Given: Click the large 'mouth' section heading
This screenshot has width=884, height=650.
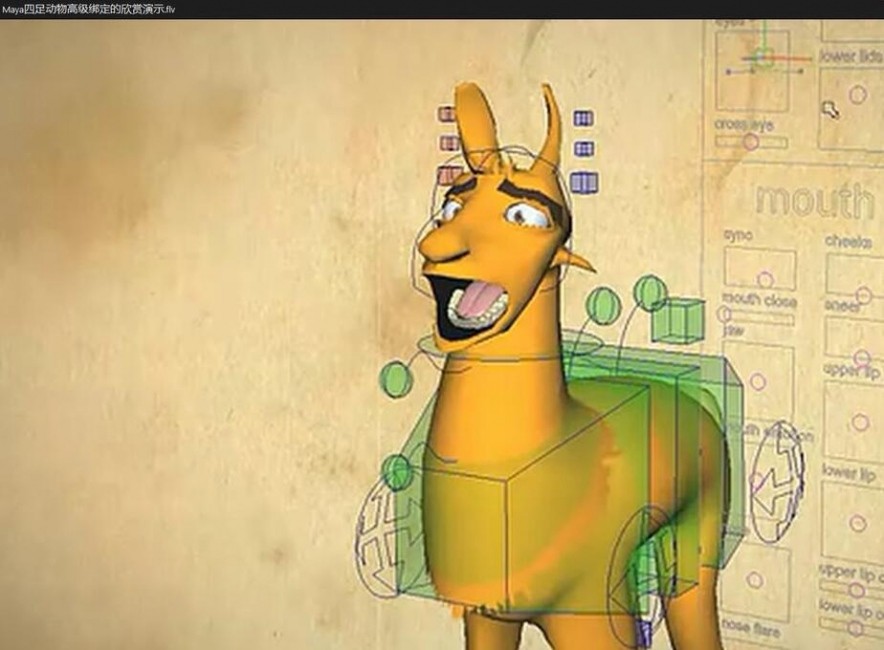Looking at the screenshot, I should click(816, 201).
